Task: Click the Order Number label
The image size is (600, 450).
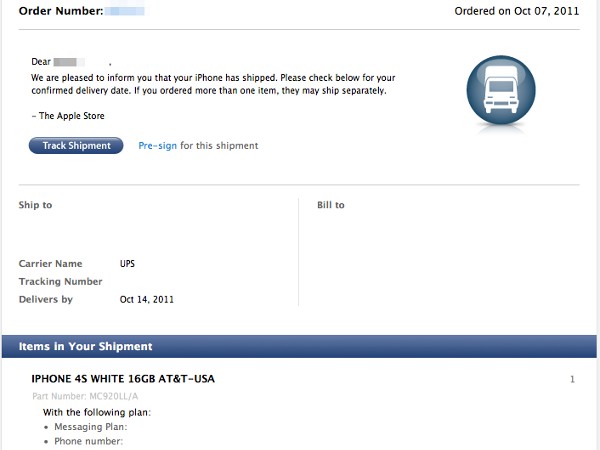Action: point(60,11)
